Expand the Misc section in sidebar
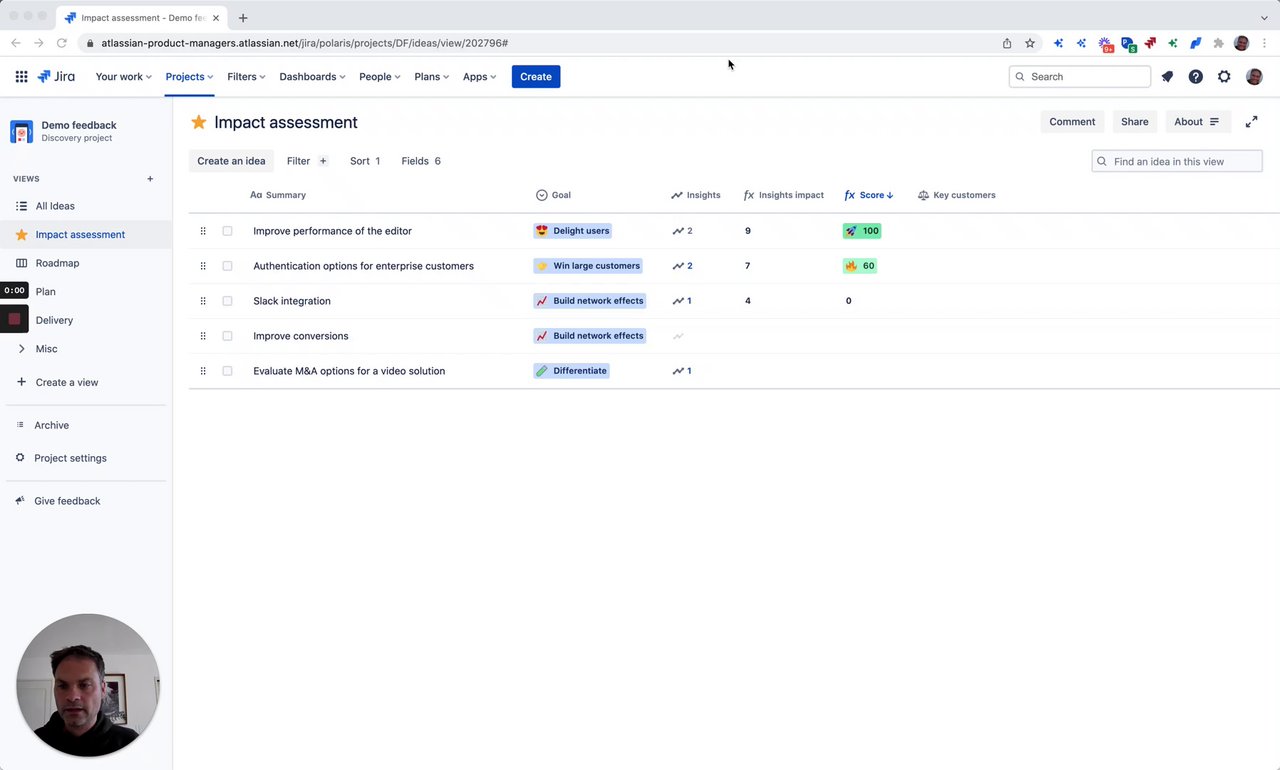 coord(22,349)
